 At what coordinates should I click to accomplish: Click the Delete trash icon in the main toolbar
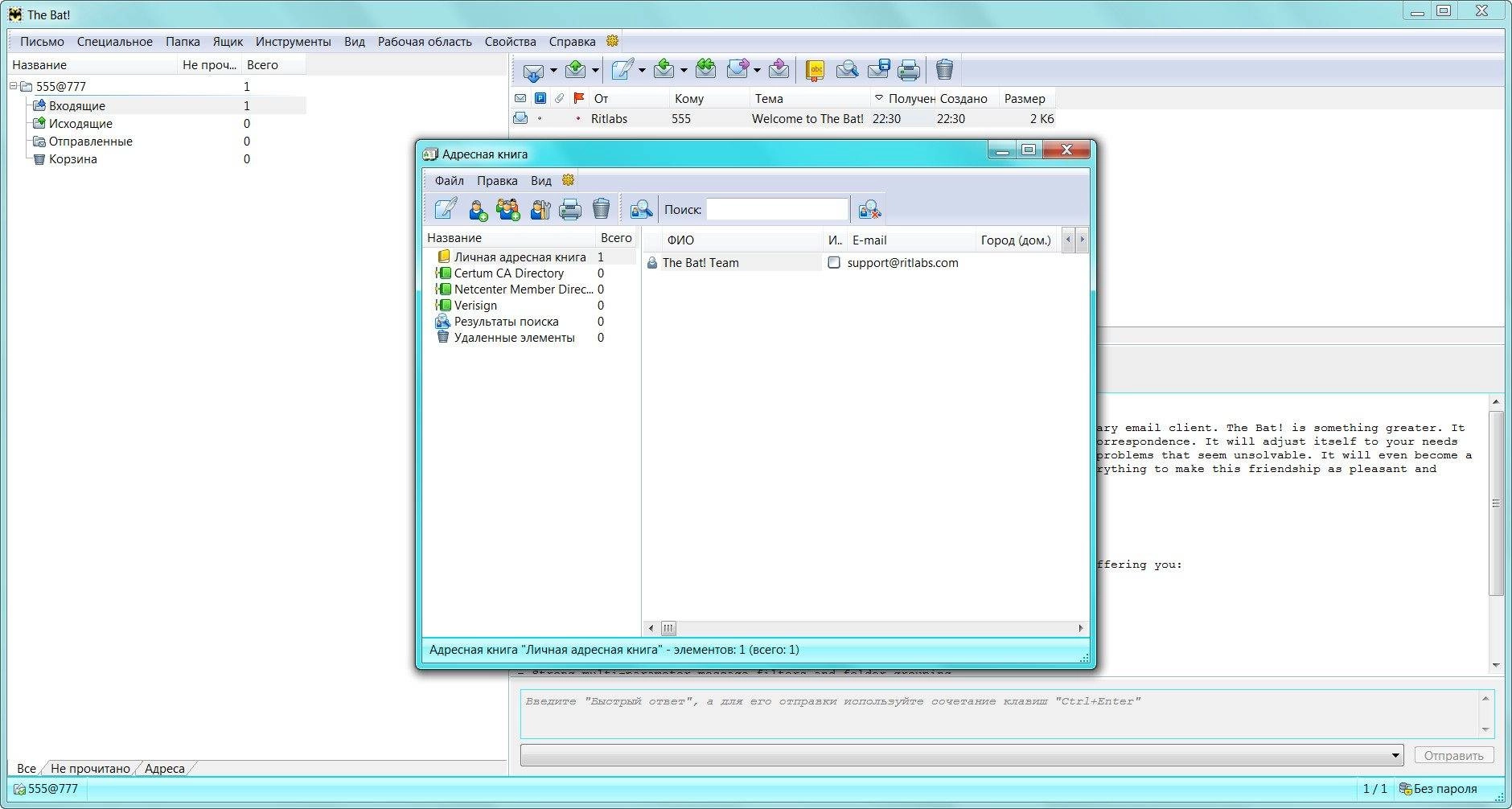(x=945, y=71)
